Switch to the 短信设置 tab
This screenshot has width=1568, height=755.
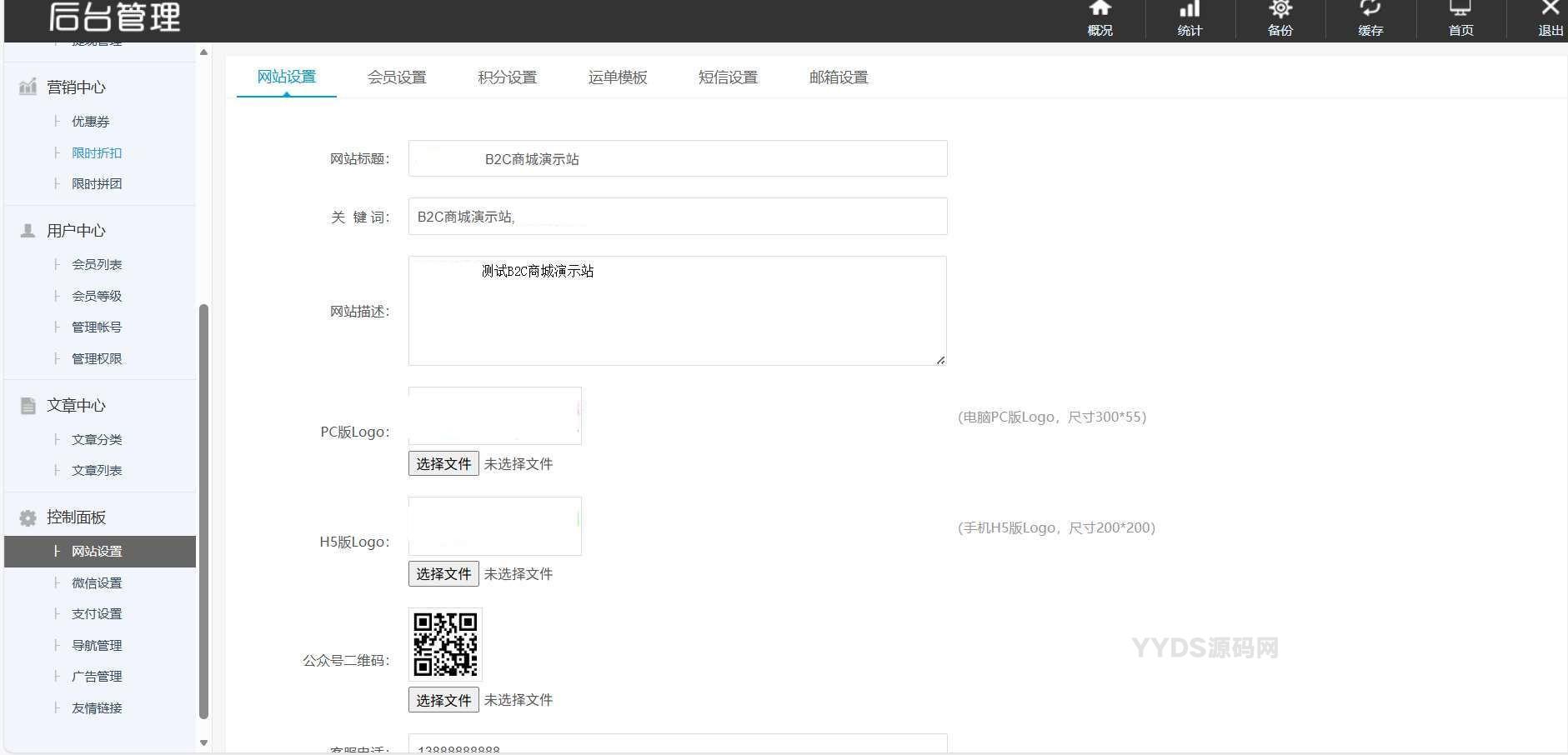728,77
